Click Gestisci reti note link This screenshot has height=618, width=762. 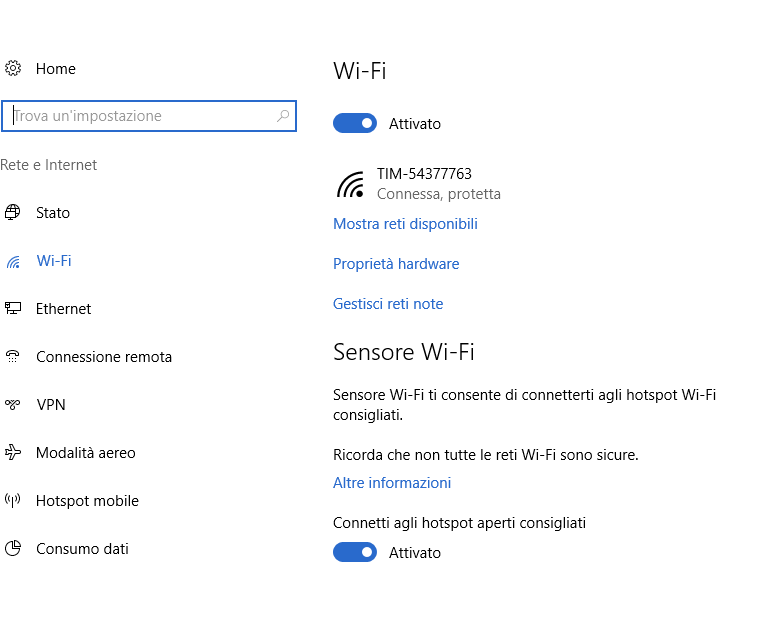388,304
